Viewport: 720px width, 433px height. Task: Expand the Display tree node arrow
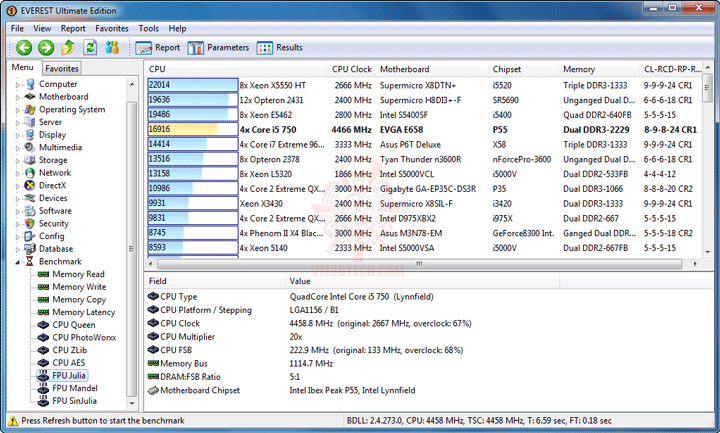click(17, 135)
